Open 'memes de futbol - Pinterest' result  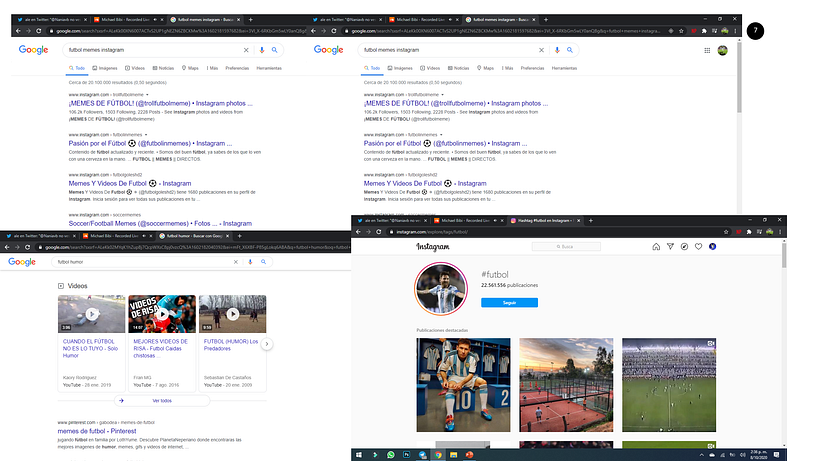pos(97,431)
